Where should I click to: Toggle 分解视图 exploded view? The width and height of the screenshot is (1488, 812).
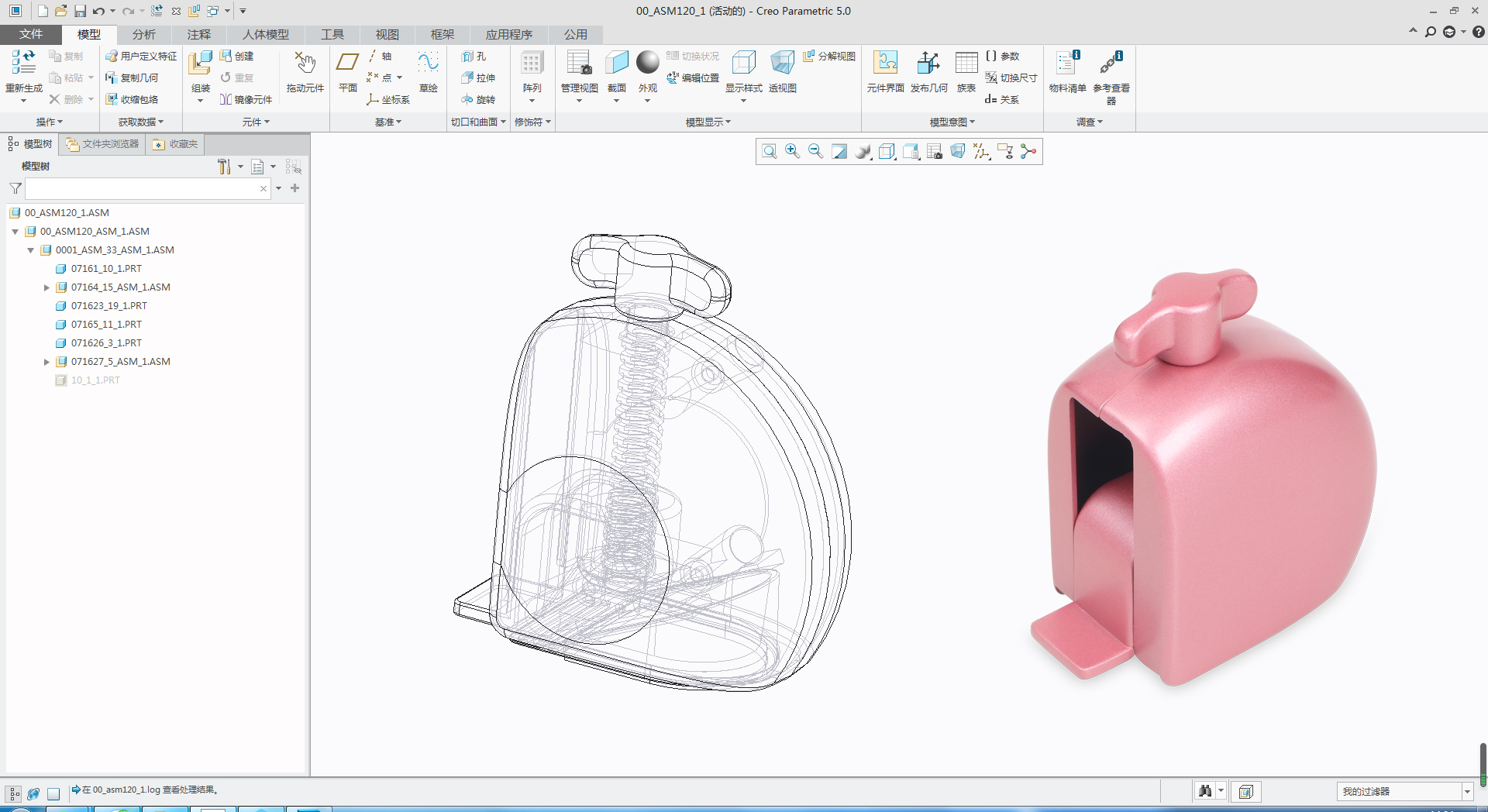pyautogui.click(x=829, y=57)
